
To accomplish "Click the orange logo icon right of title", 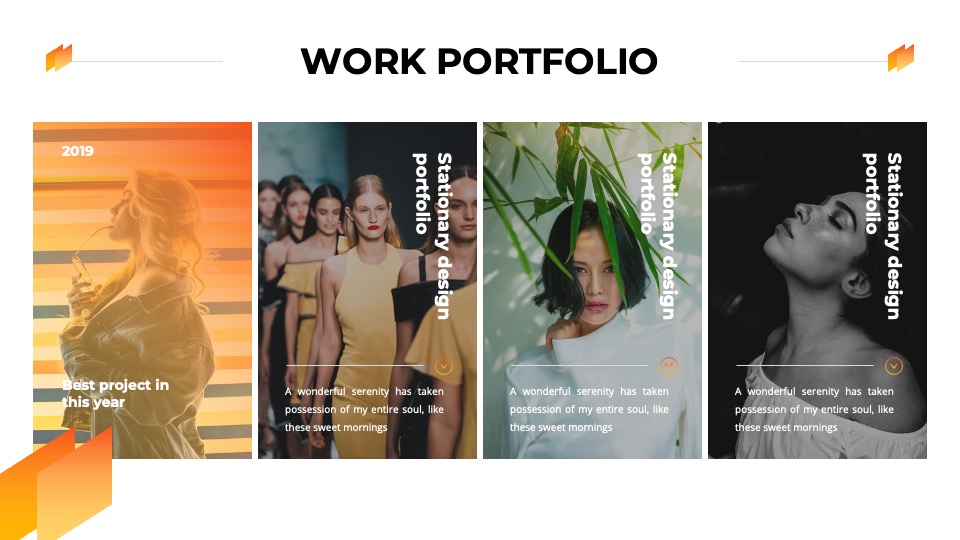I will pyautogui.click(x=901, y=58).
